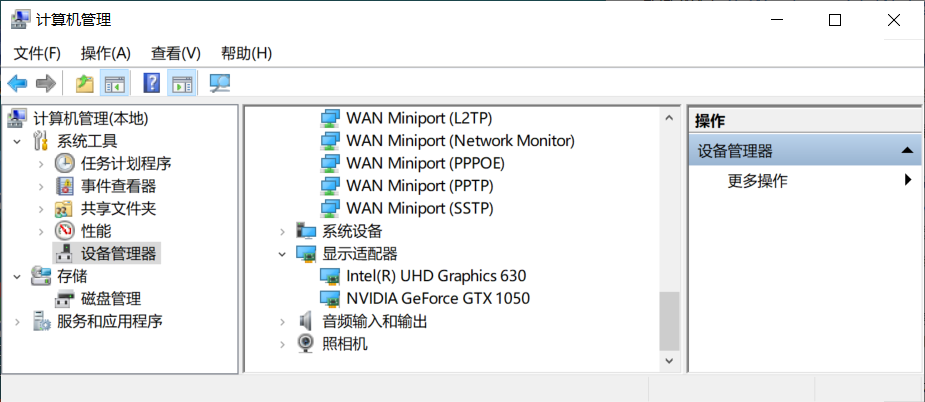Screen dimensions: 925x402
Task: Select the 事件查看器 tree item text
Action: [x=119, y=187]
